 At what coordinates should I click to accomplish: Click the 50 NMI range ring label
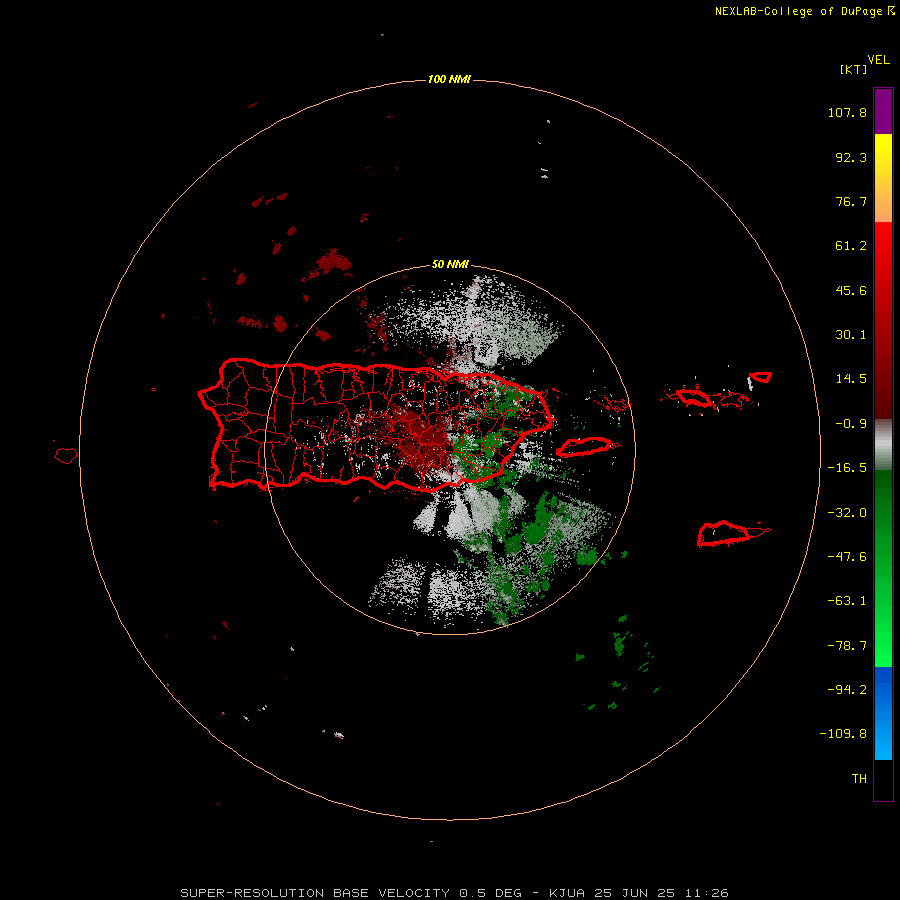tap(449, 264)
